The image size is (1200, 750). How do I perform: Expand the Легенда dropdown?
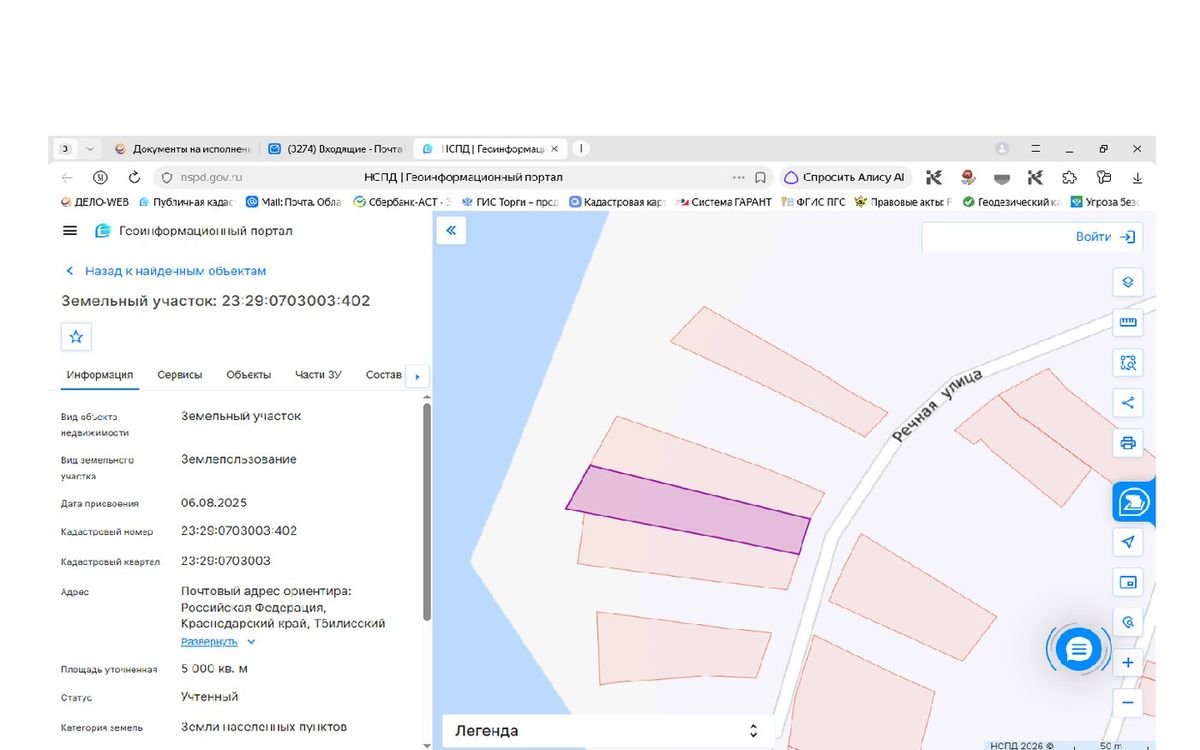[x=607, y=731]
